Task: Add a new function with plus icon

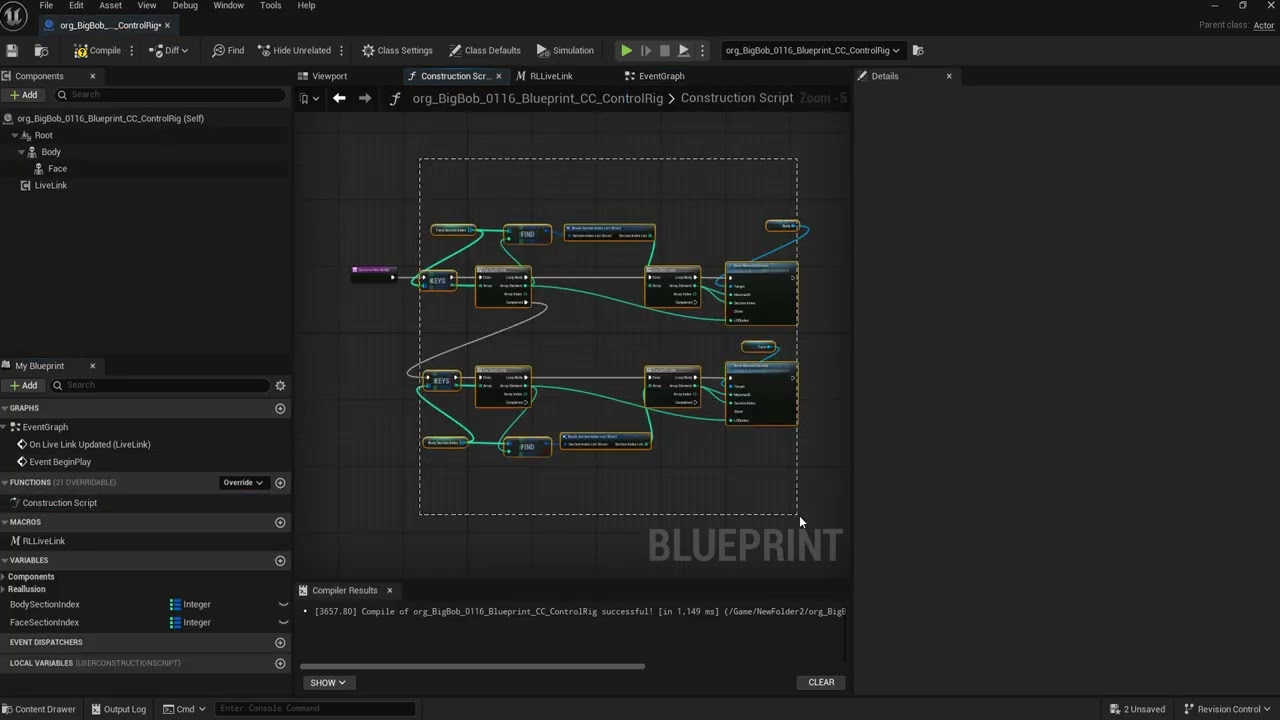Action: (x=280, y=483)
